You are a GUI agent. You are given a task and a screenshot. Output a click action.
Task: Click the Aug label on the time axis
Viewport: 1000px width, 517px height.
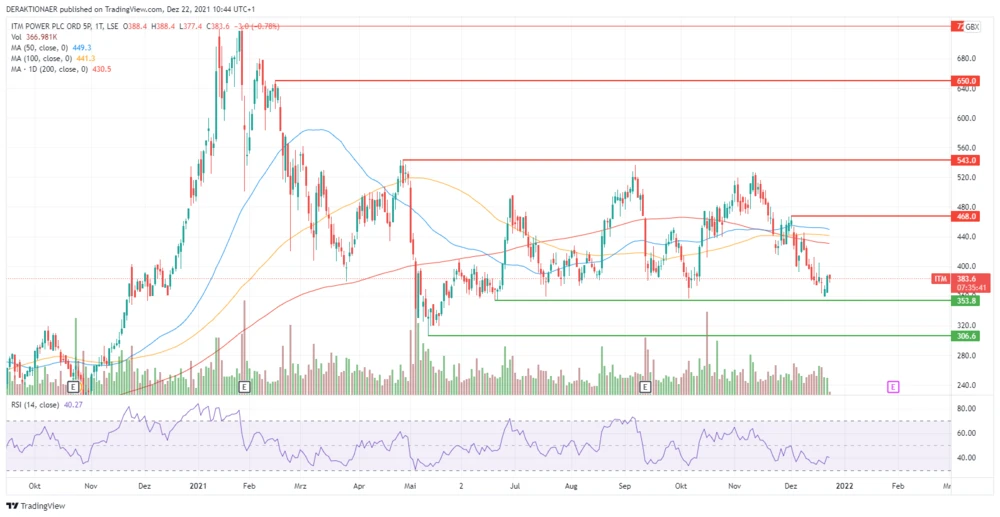pos(571,486)
